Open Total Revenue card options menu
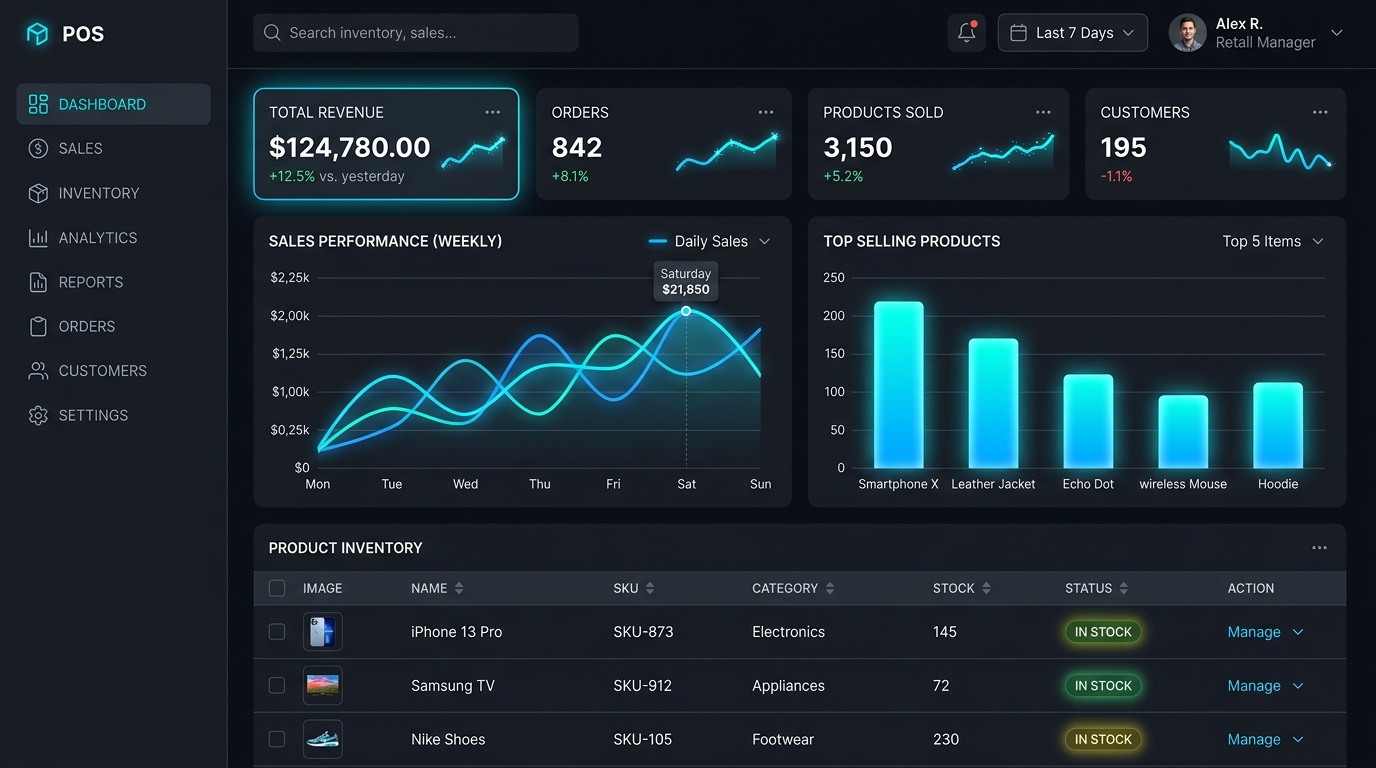The image size is (1376, 768). (493, 112)
